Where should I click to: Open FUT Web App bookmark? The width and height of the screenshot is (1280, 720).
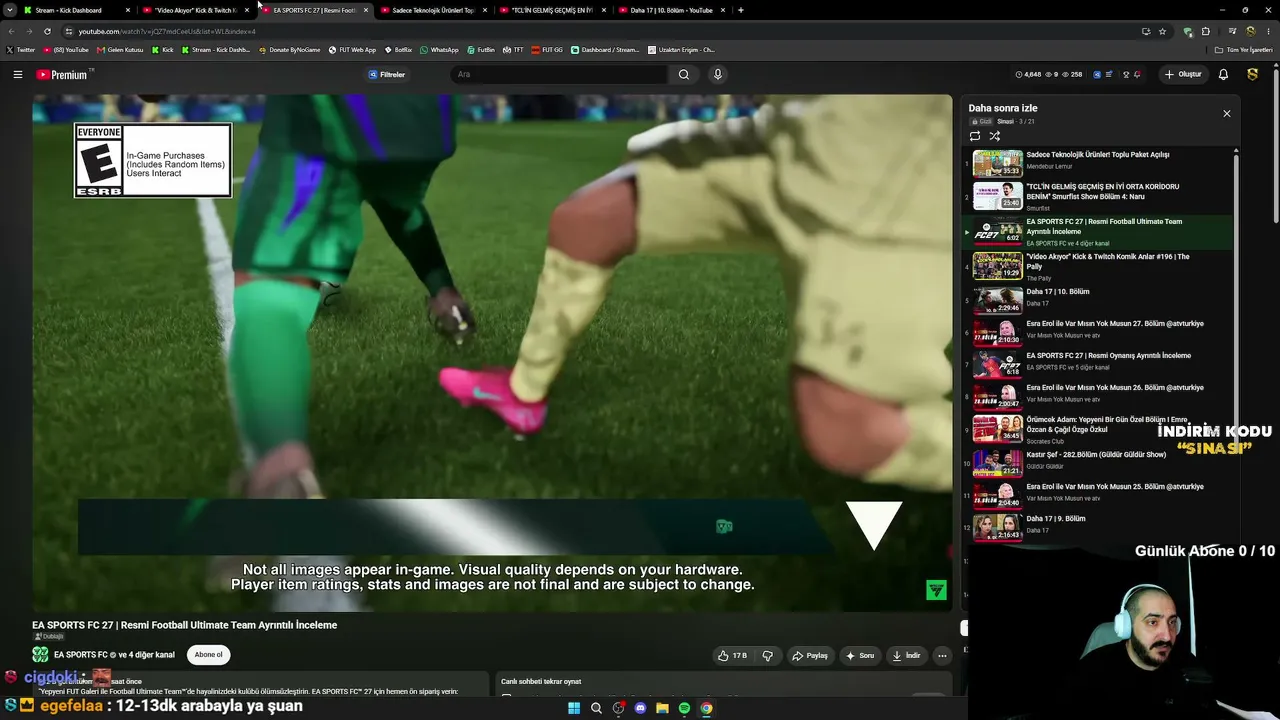(353, 49)
